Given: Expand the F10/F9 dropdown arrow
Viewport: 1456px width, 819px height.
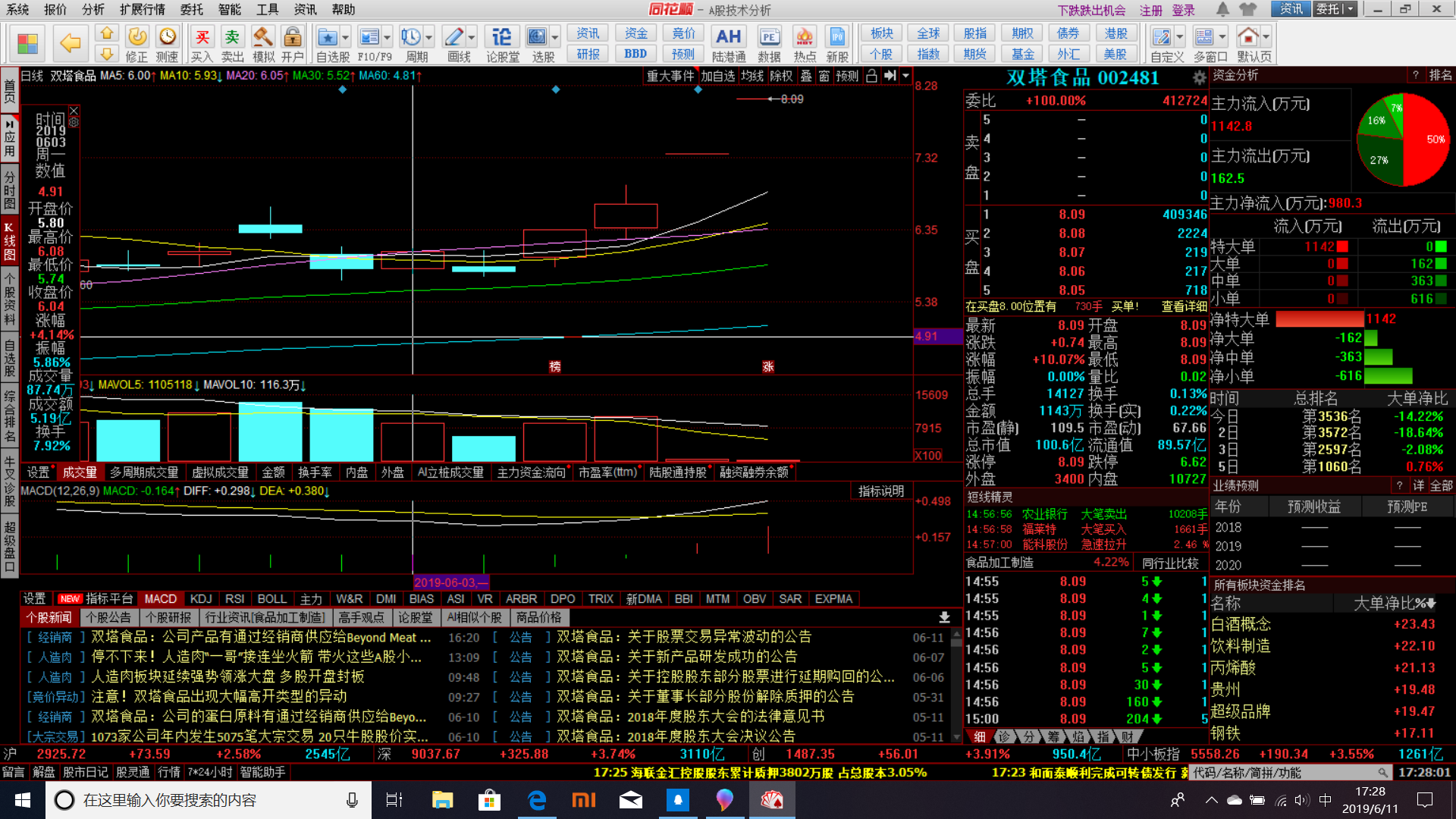Looking at the screenshot, I should [x=387, y=37].
